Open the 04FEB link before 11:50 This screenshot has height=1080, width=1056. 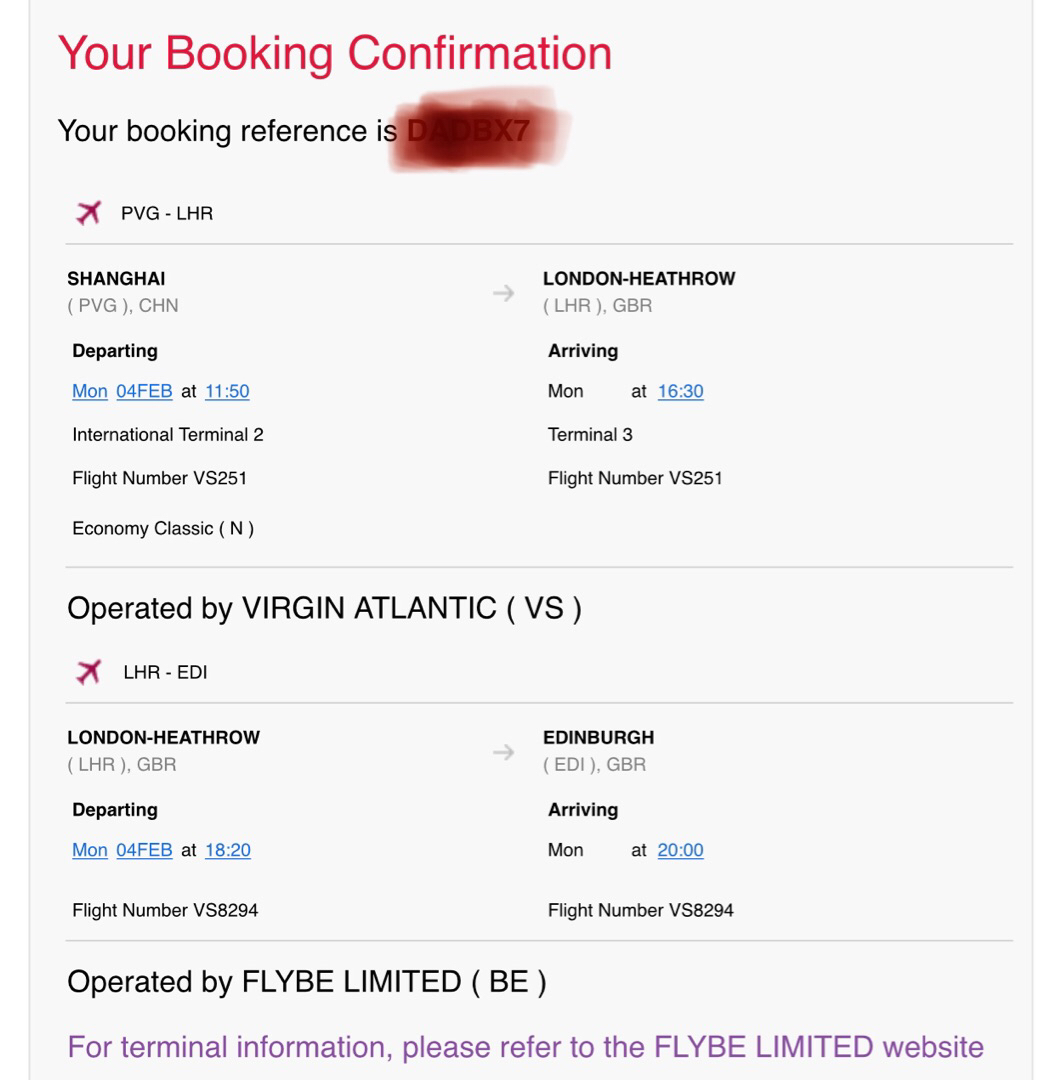pyautogui.click(x=144, y=391)
